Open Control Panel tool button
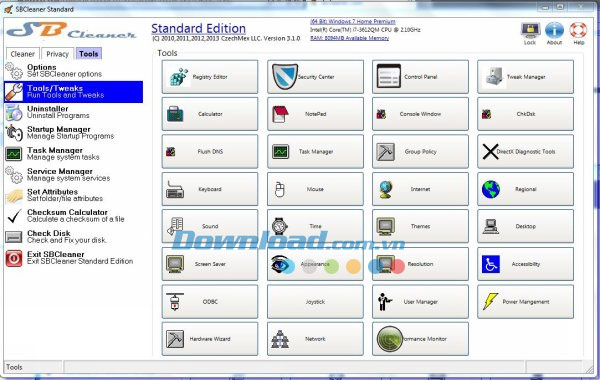Image resolution: width=600 pixels, height=380 pixels. pyautogui.click(x=420, y=77)
